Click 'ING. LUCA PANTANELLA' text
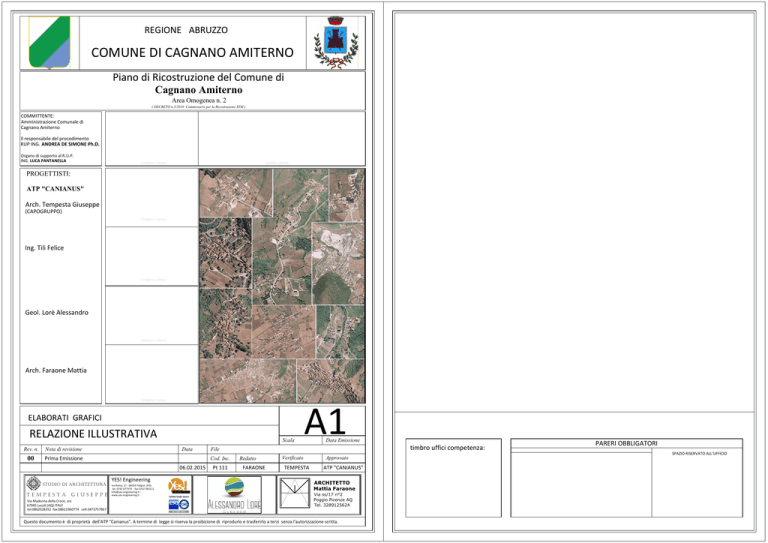This screenshot has height=543, width=768. 43,161
